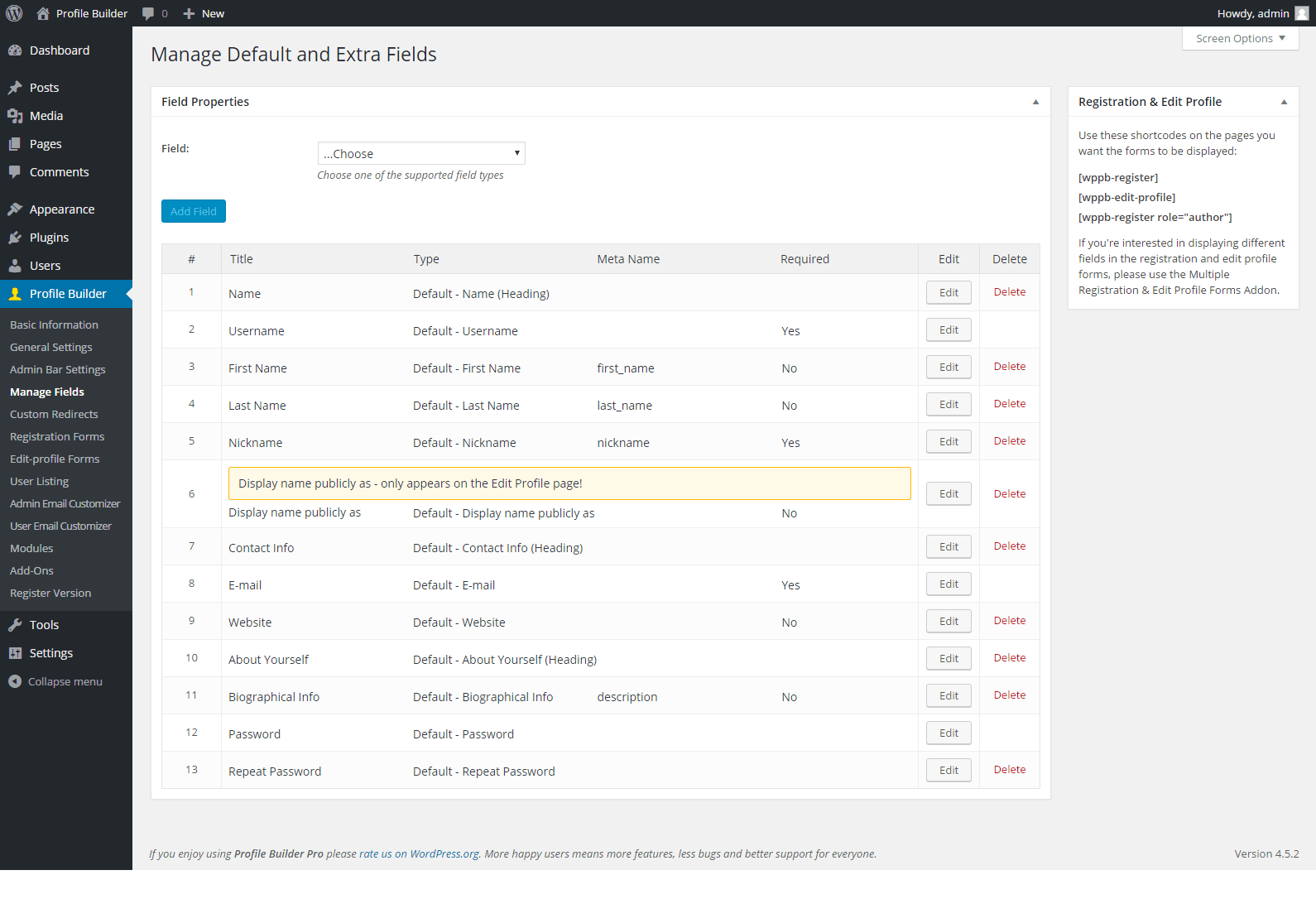The image size is (1316, 899).
Task: Delete the First Name field
Action: (x=1010, y=366)
